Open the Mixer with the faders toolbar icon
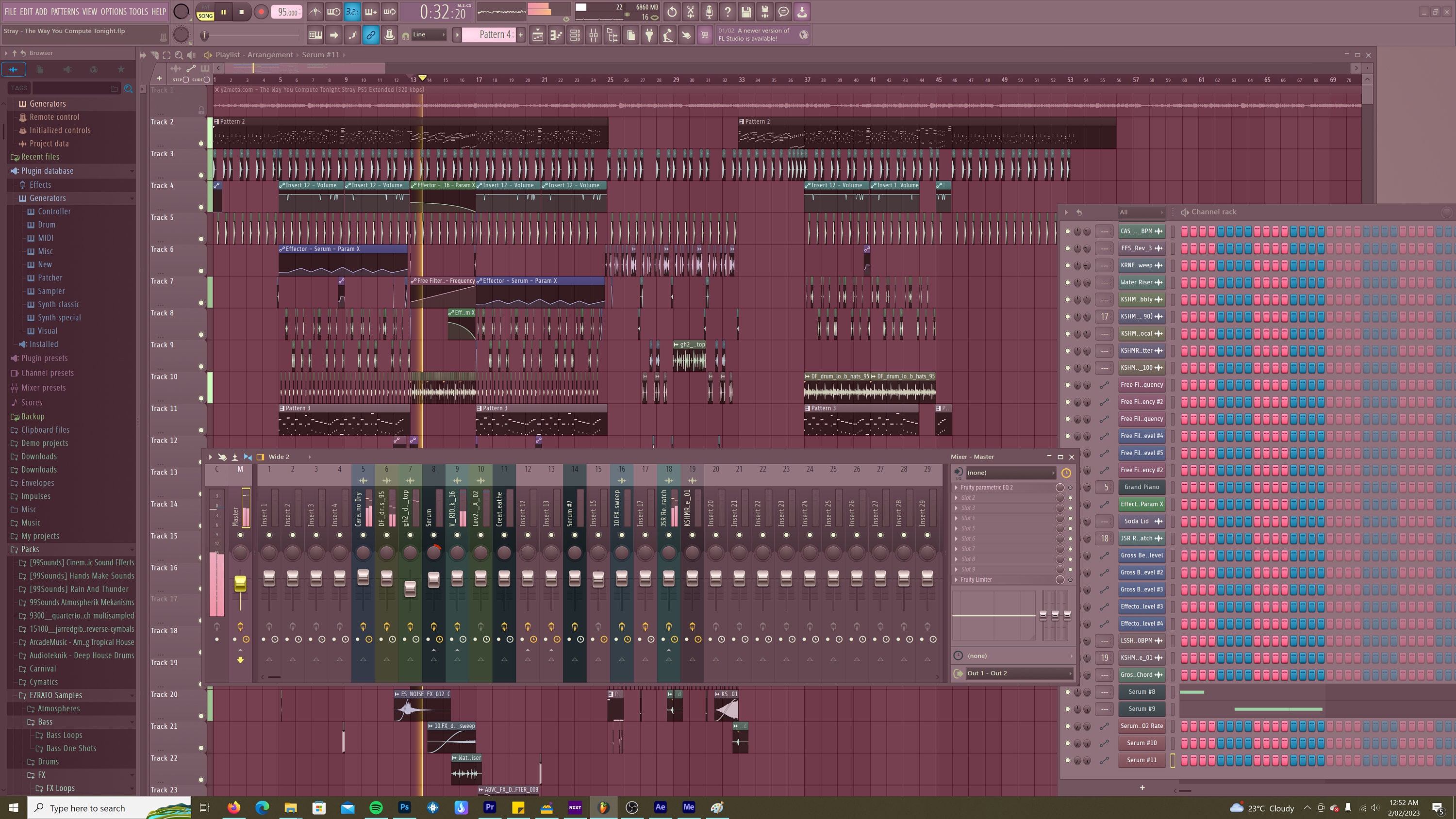Screen dimensions: 1456x819 click(x=594, y=35)
